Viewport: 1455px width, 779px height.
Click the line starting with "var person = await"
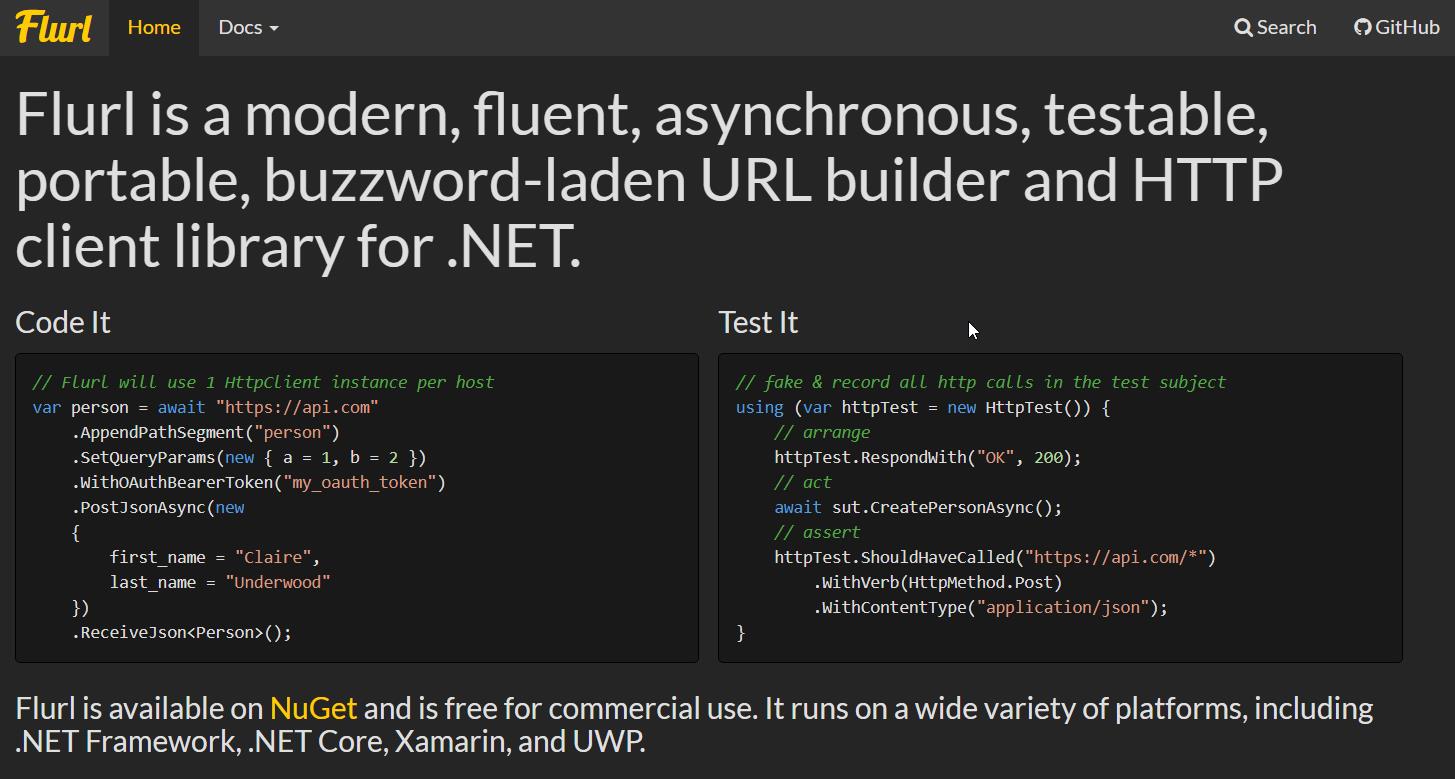(x=206, y=407)
